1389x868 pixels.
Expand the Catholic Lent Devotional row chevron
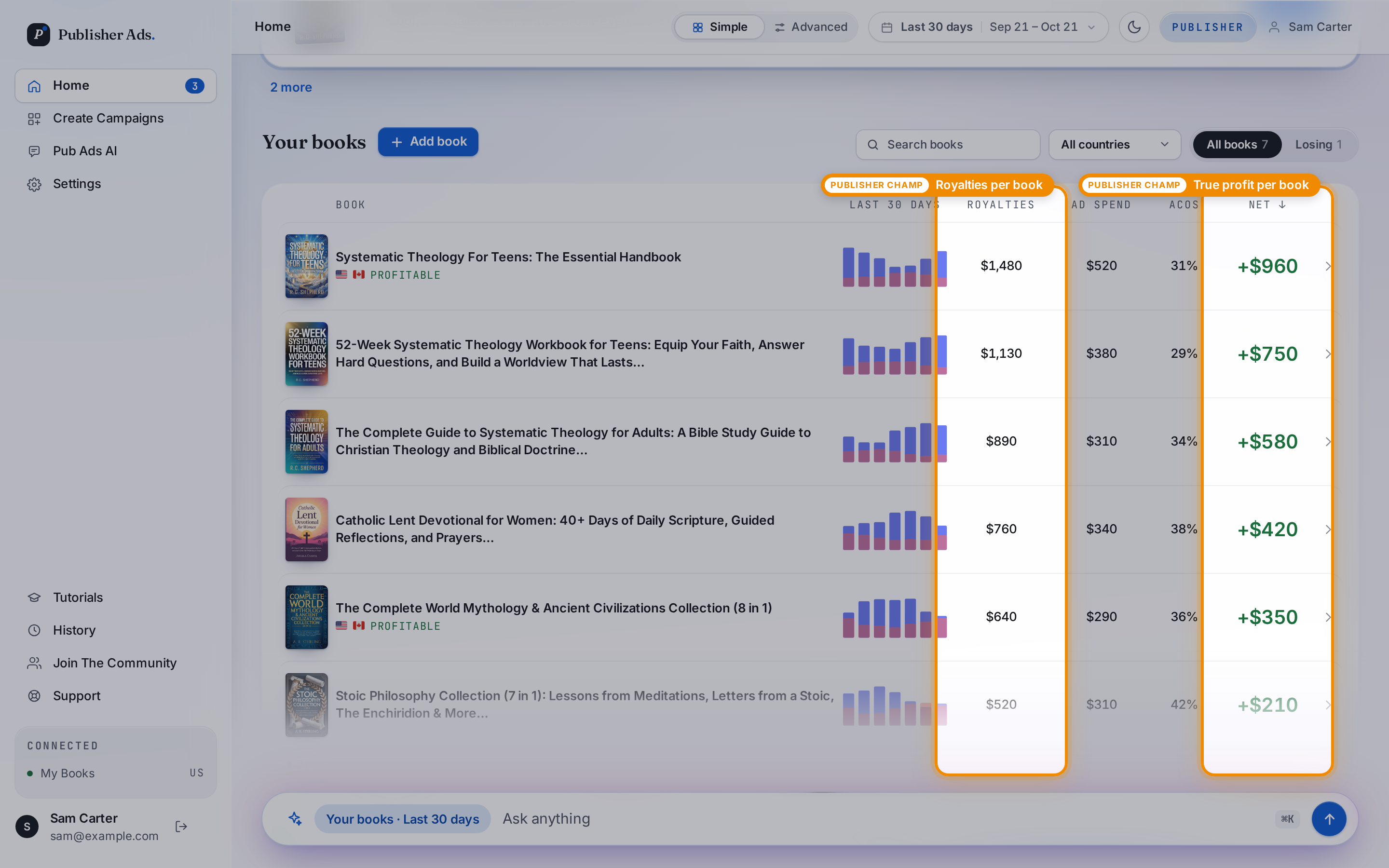(x=1328, y=529)
